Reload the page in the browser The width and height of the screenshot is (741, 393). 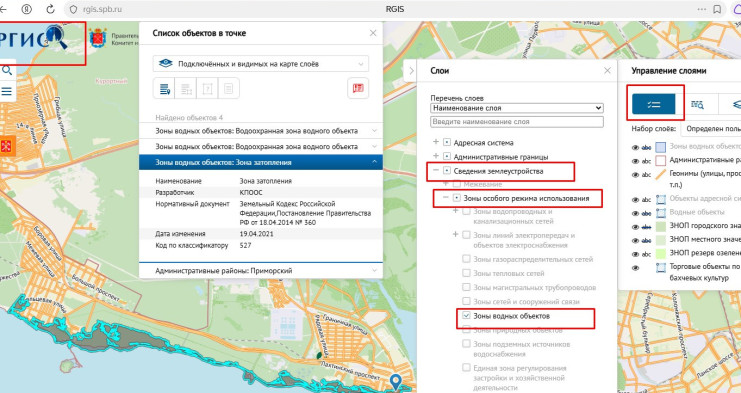[50, 9]
